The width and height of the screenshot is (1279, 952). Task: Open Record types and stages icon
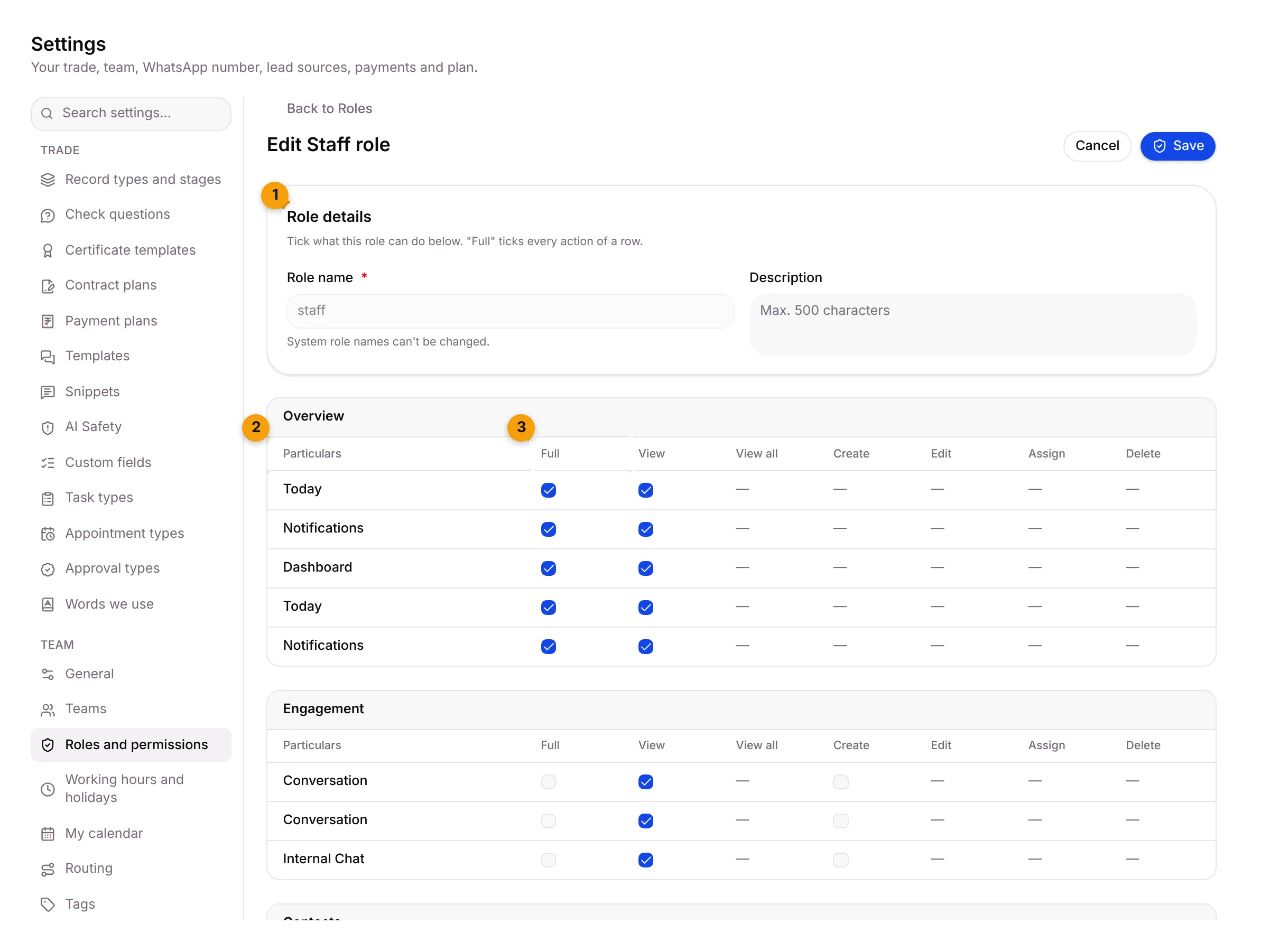(48, 180)
